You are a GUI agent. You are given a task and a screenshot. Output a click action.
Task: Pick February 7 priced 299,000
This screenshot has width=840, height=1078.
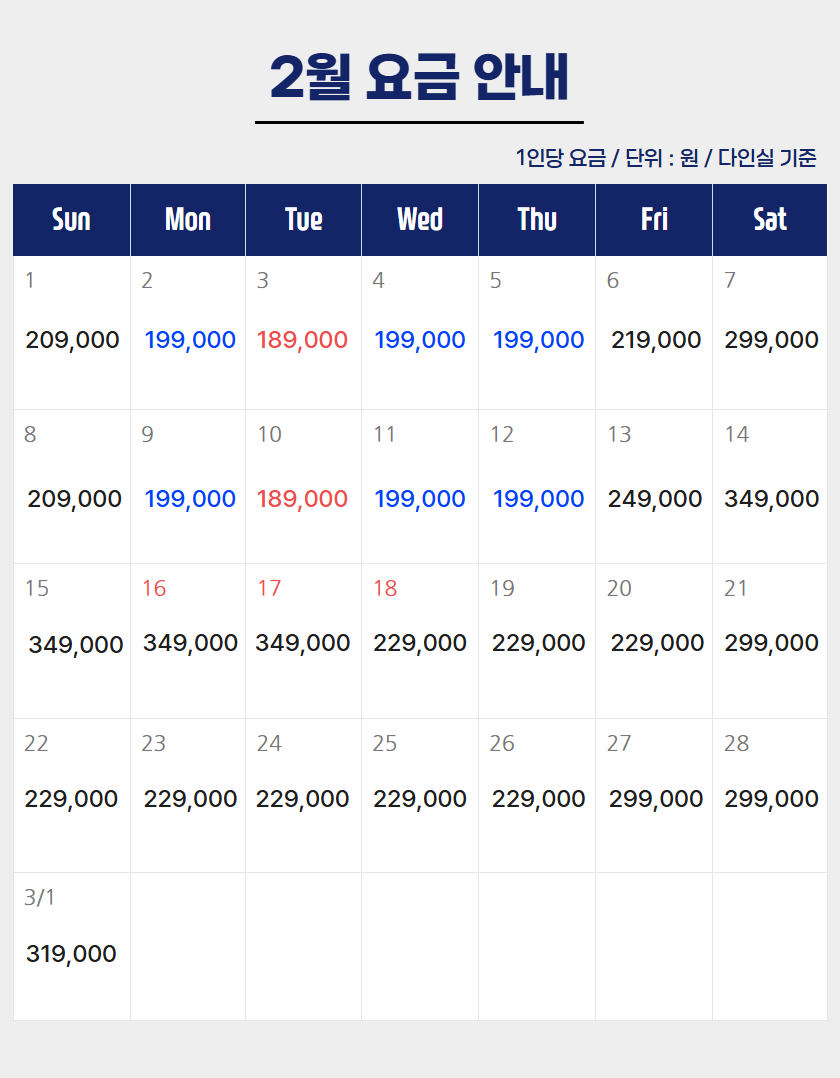click(771, 340)
